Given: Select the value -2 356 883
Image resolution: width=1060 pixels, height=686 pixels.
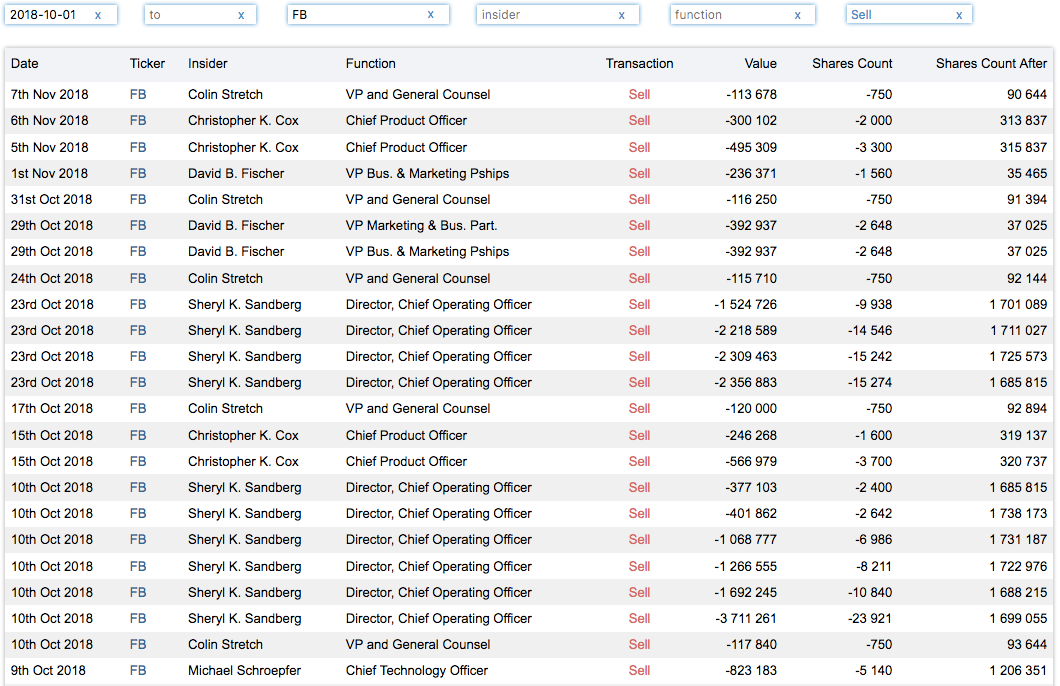Looking at the screenshot, I should coord(746,383).
